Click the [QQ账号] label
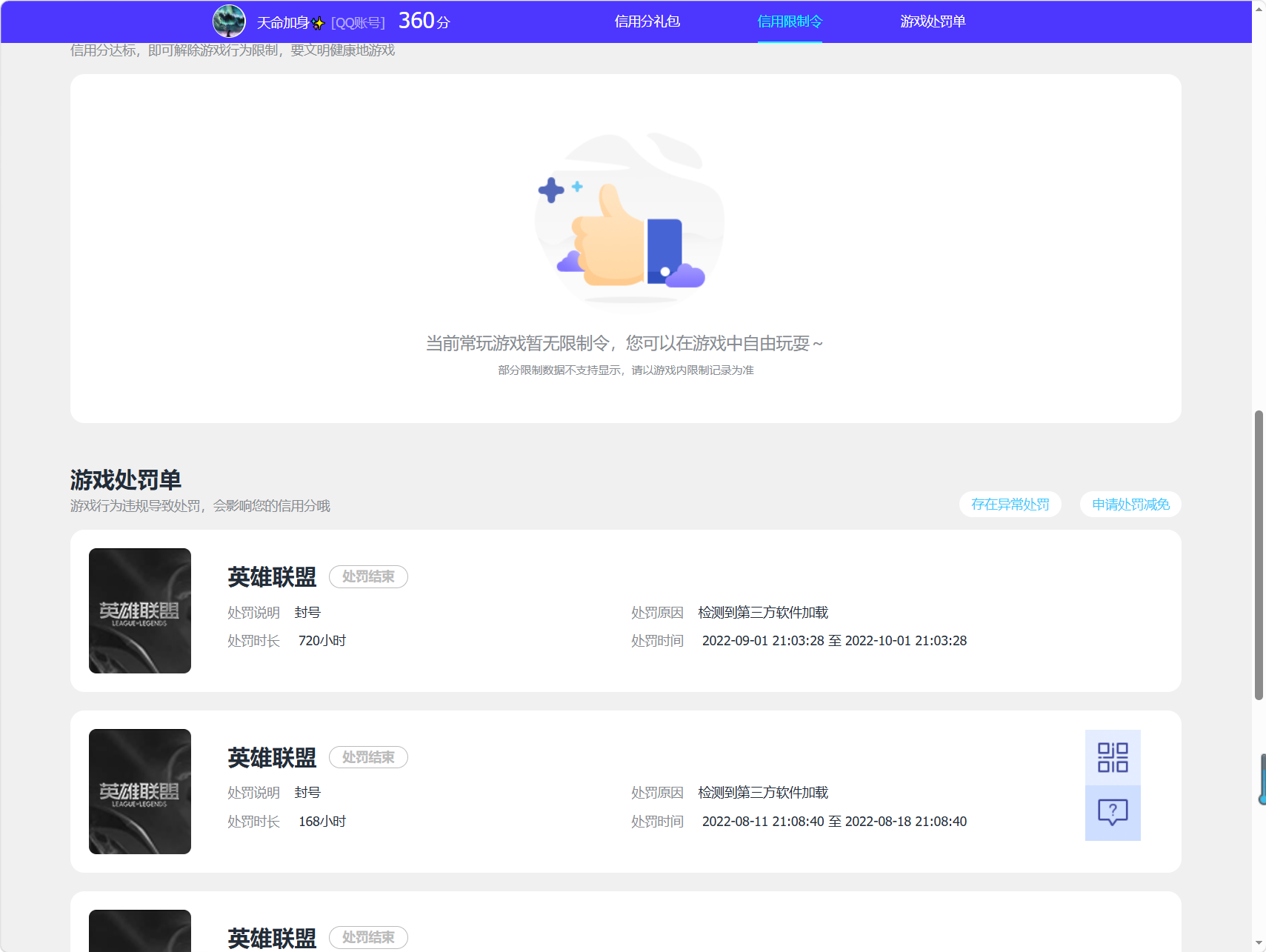 pos(358,23)
